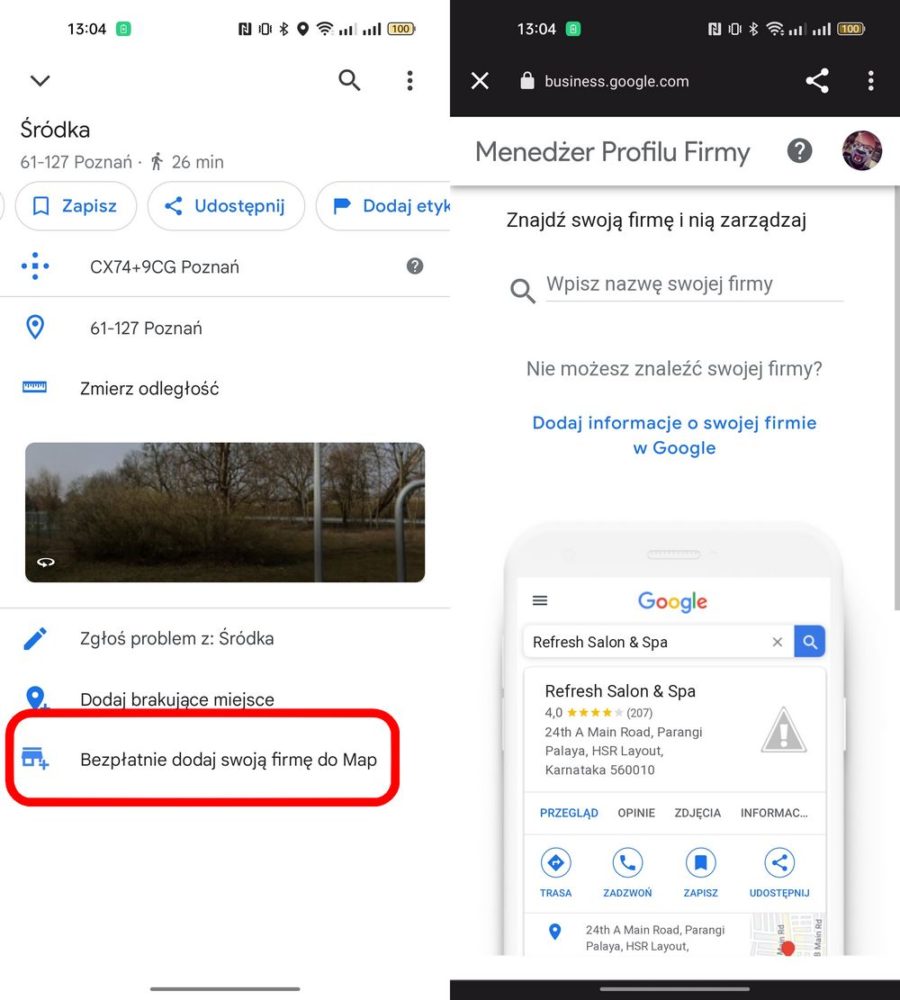Save place with Zapisz button
The image size is (900, 1000).
[x=76, y=206]
